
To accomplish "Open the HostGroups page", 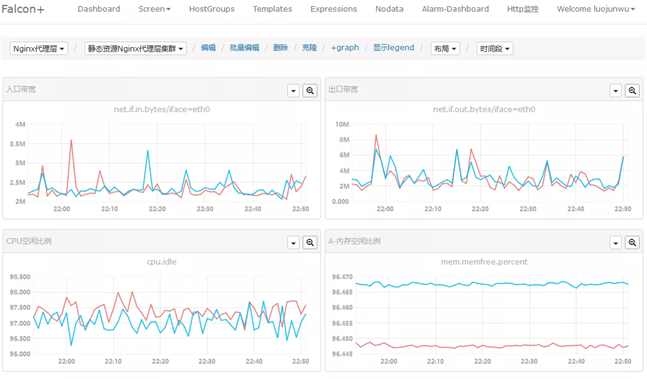I will coord(212,9).
